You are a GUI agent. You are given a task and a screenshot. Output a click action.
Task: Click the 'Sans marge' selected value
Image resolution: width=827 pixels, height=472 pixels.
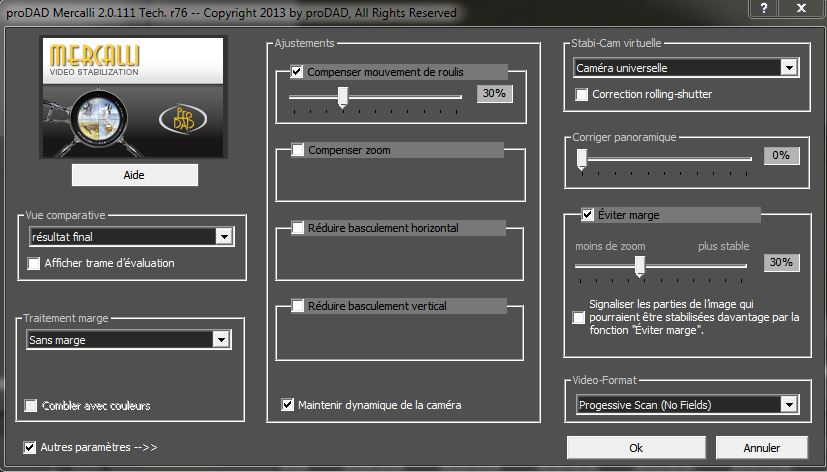[57, 340]
